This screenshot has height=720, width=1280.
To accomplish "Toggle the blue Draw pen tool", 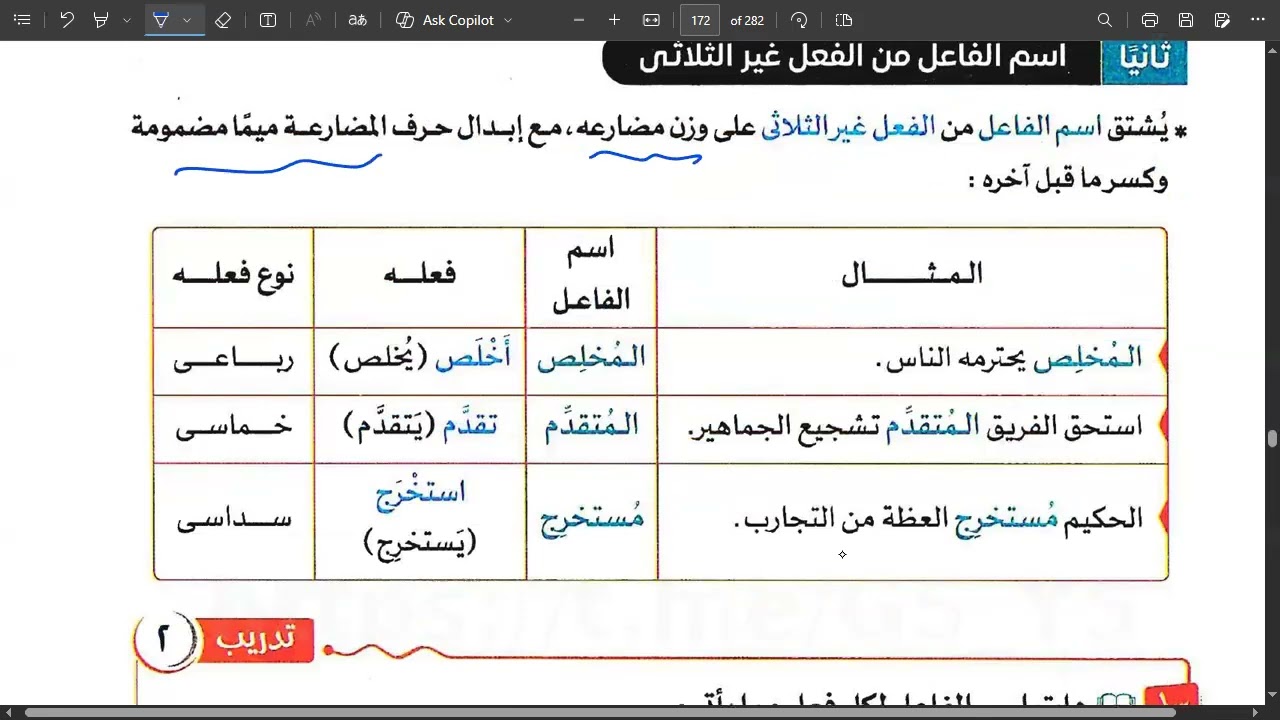I will (161, 20).
